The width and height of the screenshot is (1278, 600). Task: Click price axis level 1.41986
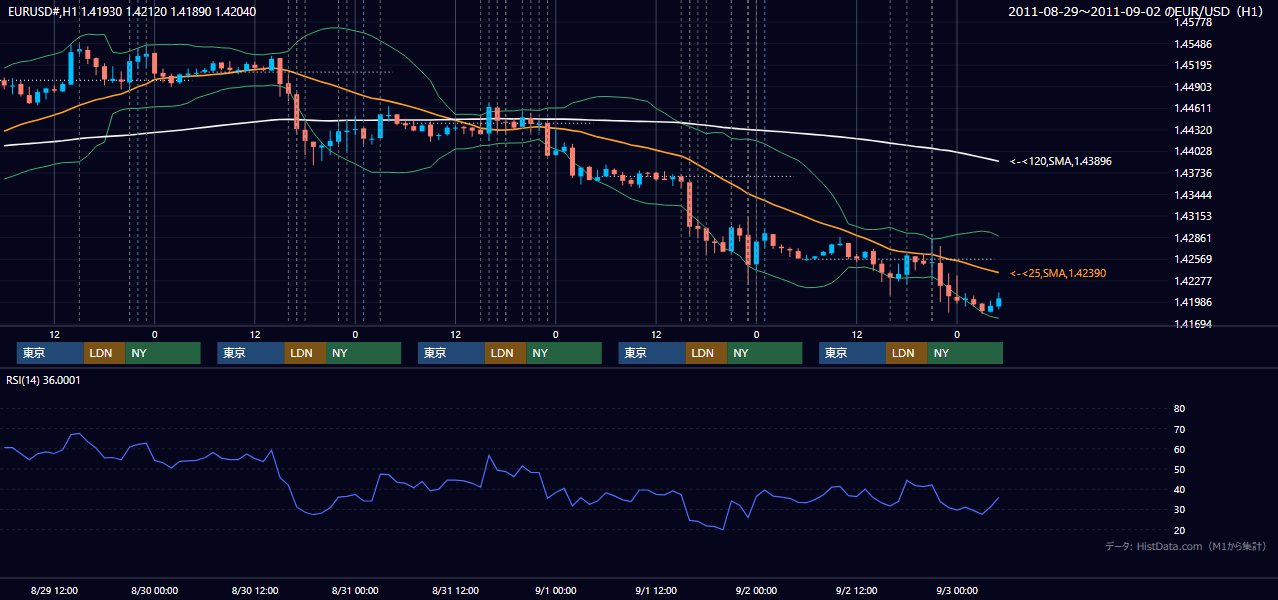coord(1192,303)
